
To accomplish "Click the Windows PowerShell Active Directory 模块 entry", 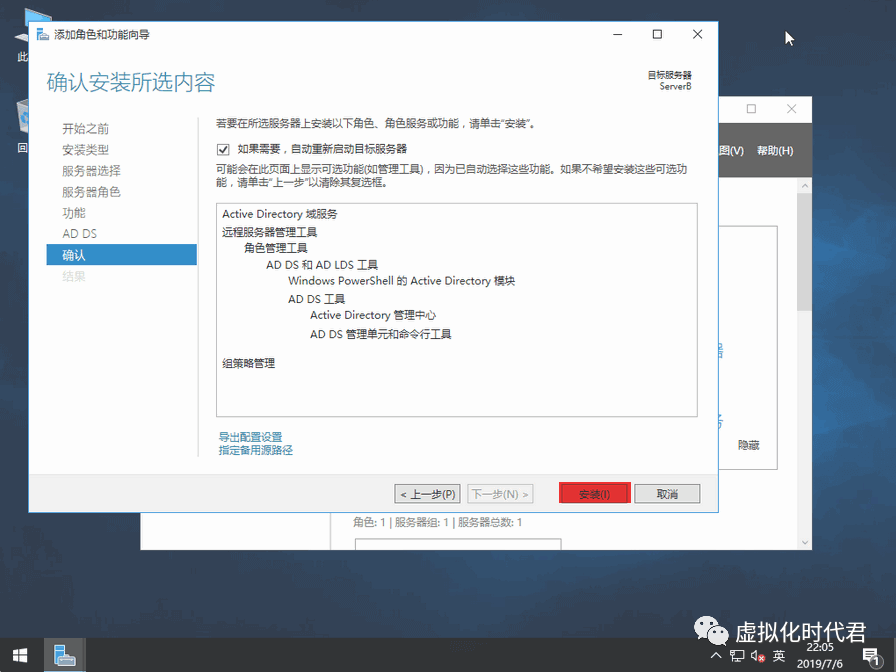I will click(x=401, y=281).
